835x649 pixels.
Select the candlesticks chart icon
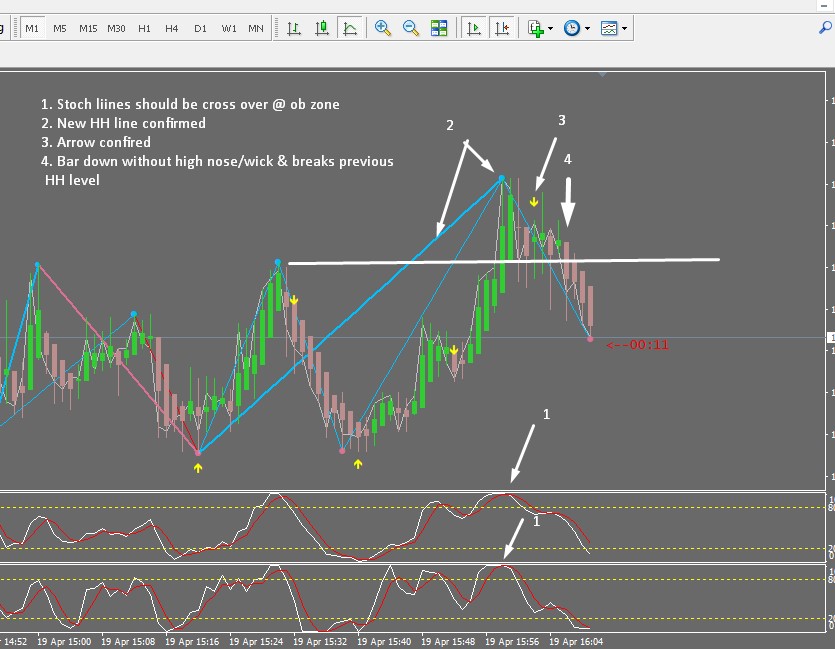(x=322, y=28)
